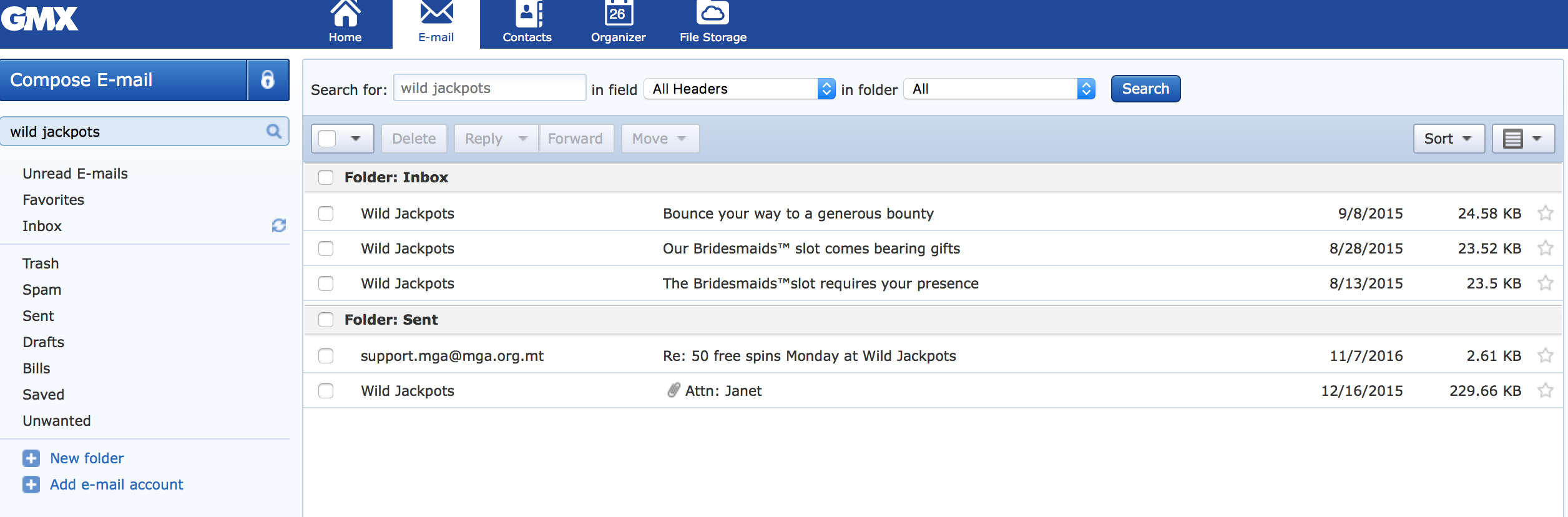Star the 'Bounce your way' e-mail
Screen dimensions: 1568x517
(x=1546, y=213)
